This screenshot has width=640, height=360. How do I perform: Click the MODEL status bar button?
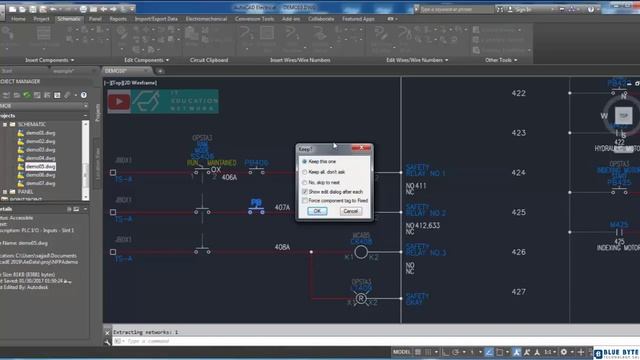pyautogui.click(x=402, y=352)
